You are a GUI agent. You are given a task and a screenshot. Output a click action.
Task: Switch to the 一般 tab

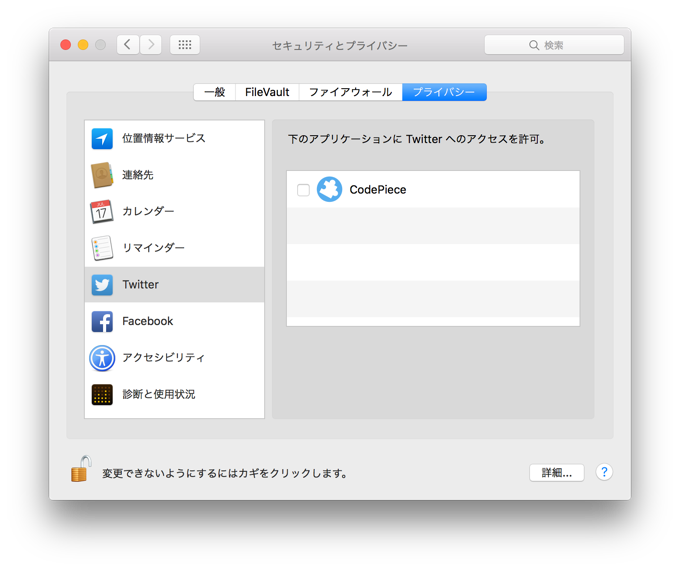point(215,92)
